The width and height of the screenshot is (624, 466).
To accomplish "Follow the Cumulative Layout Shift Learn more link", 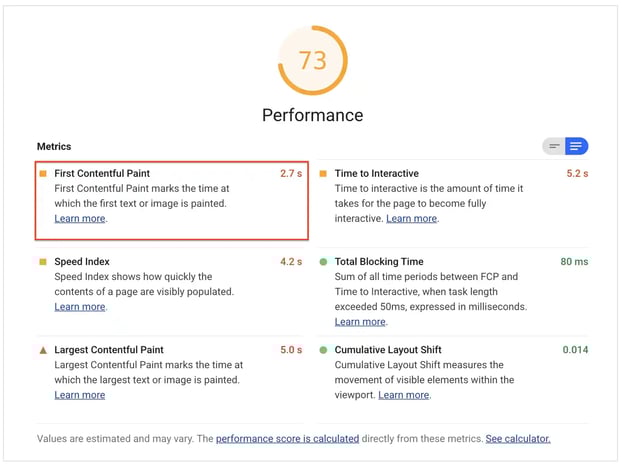I will coord(403,395).
